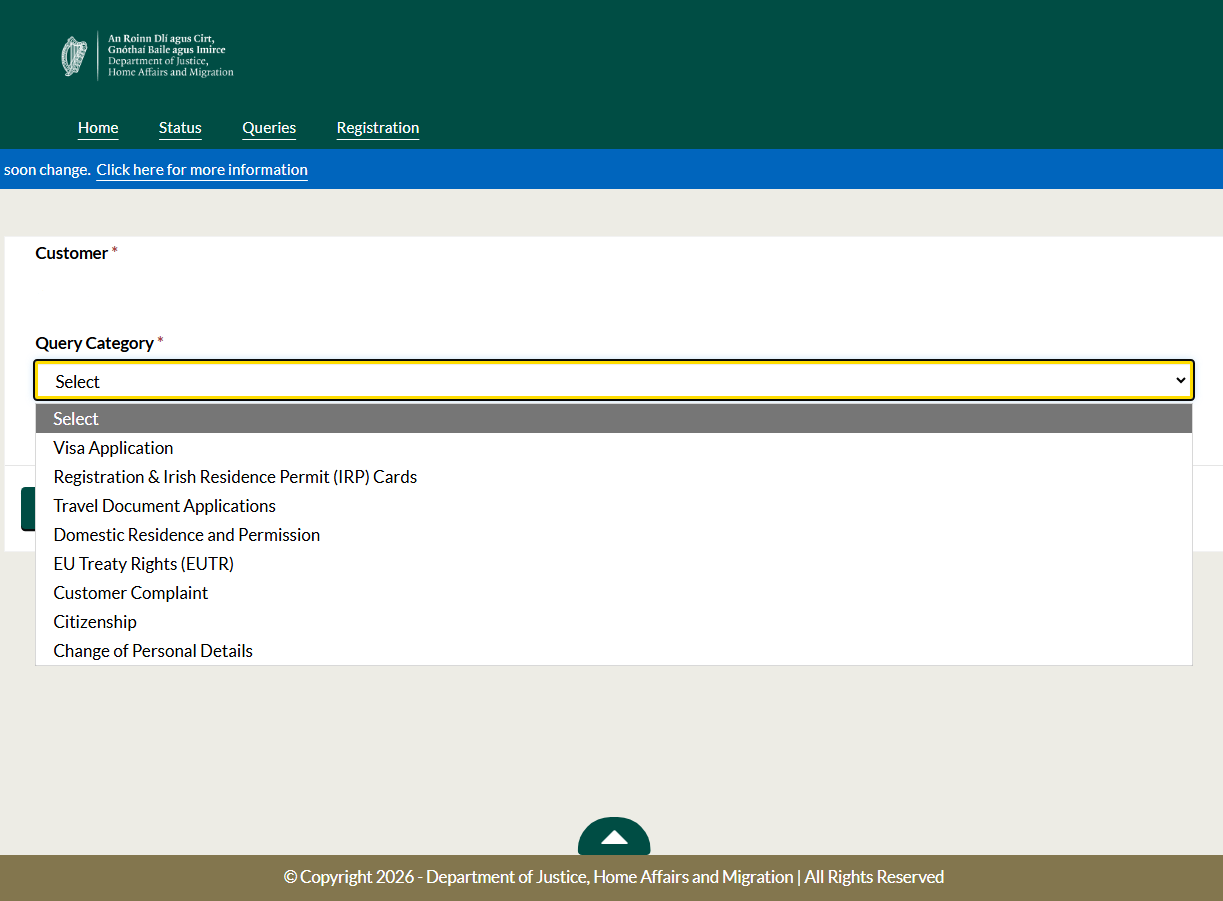Click the scroll-to-top arrow button
1223x901 pixels.
[x=614, y=837]
